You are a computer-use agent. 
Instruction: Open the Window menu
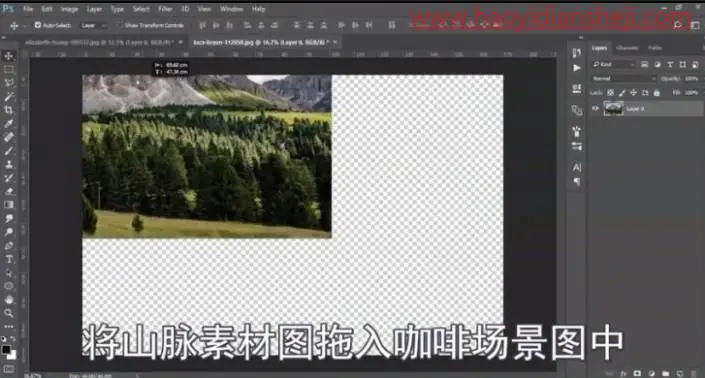(x=232, y=9)
